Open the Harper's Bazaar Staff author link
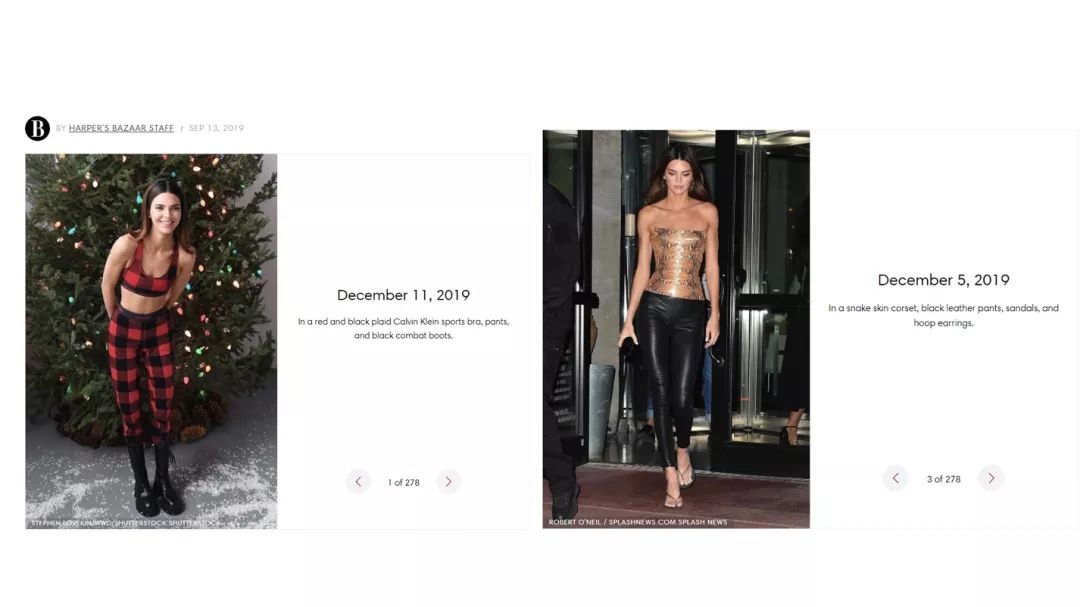Screen dimensions: 1080x607 coord(121,128)
